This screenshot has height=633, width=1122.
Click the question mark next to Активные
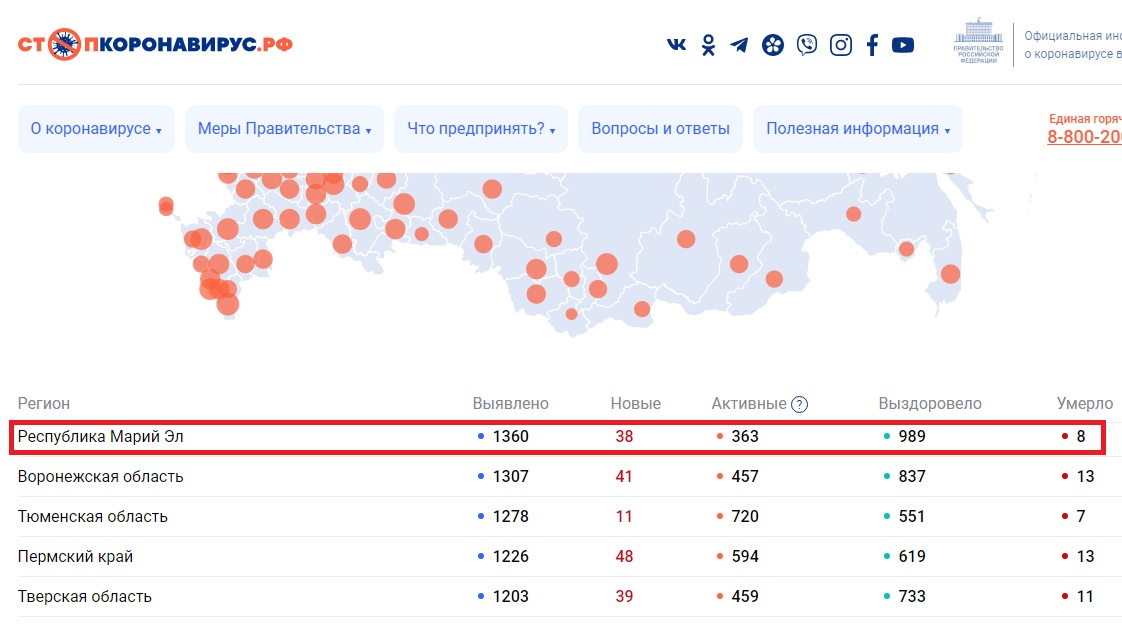799,405
